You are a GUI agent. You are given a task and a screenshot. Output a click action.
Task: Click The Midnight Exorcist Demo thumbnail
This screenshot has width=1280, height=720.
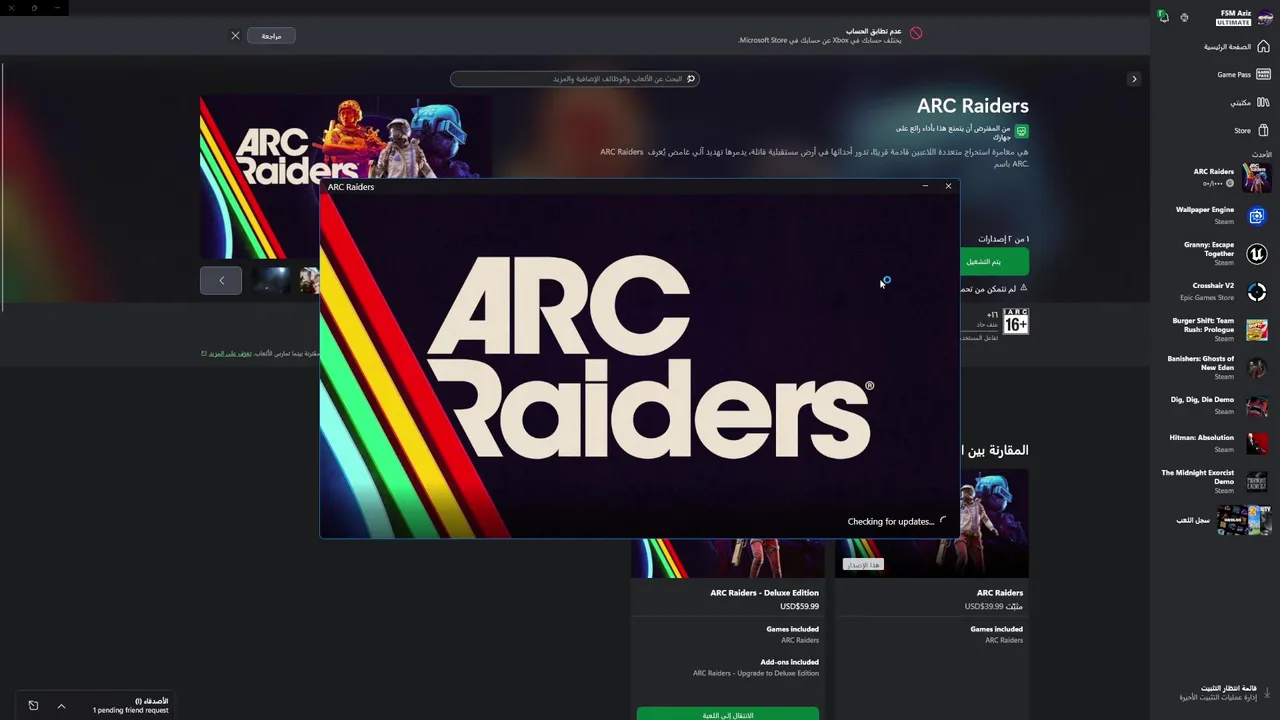tap(1257, 482)
